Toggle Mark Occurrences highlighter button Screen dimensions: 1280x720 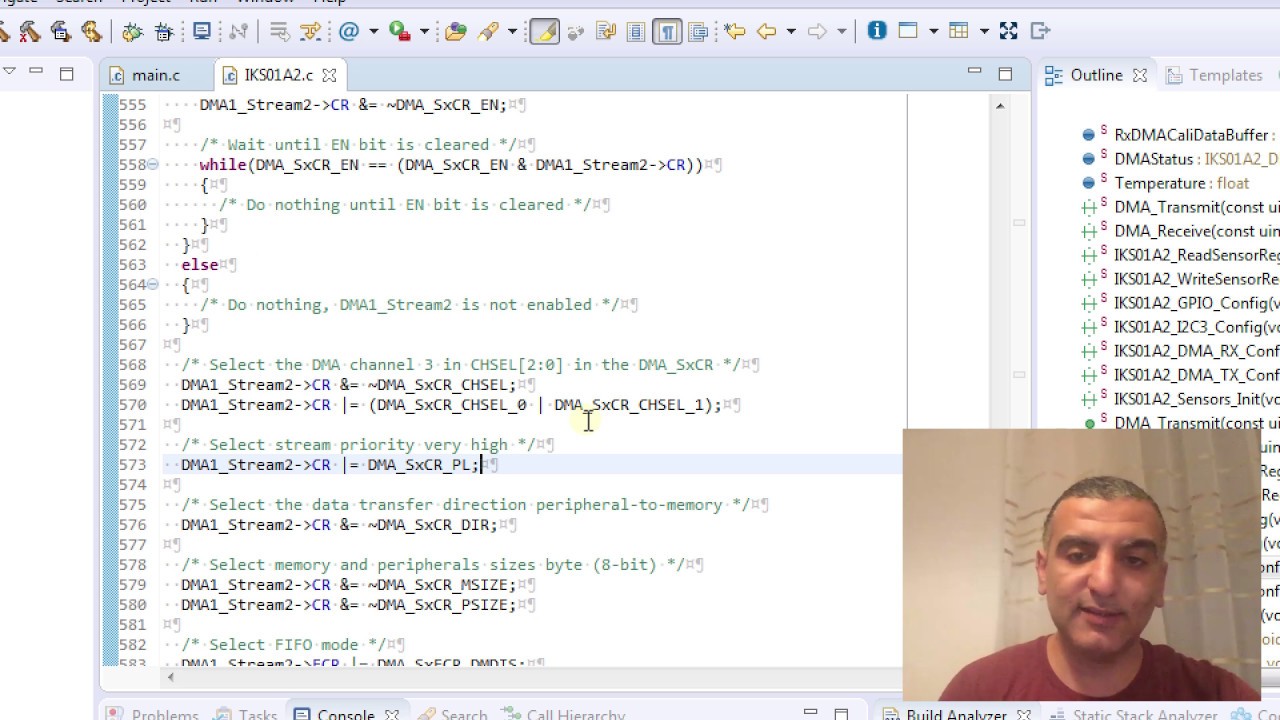(x=544, y=32)
